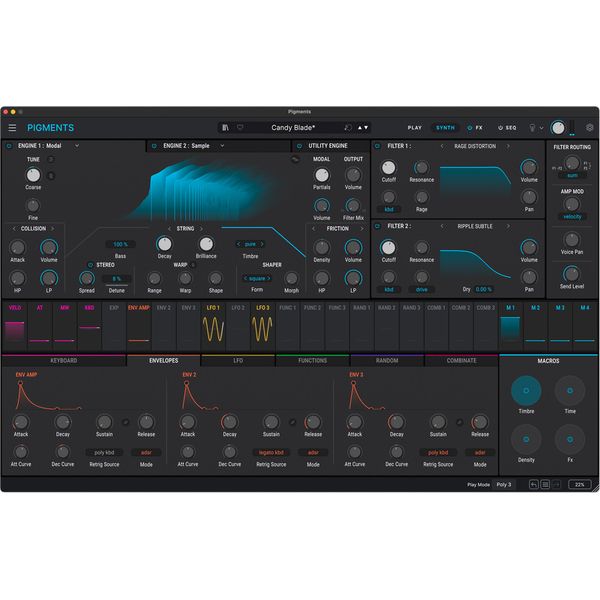Open the hamburger main menu
The width and height of the screenshot is (600, 600).
(12, 128)
